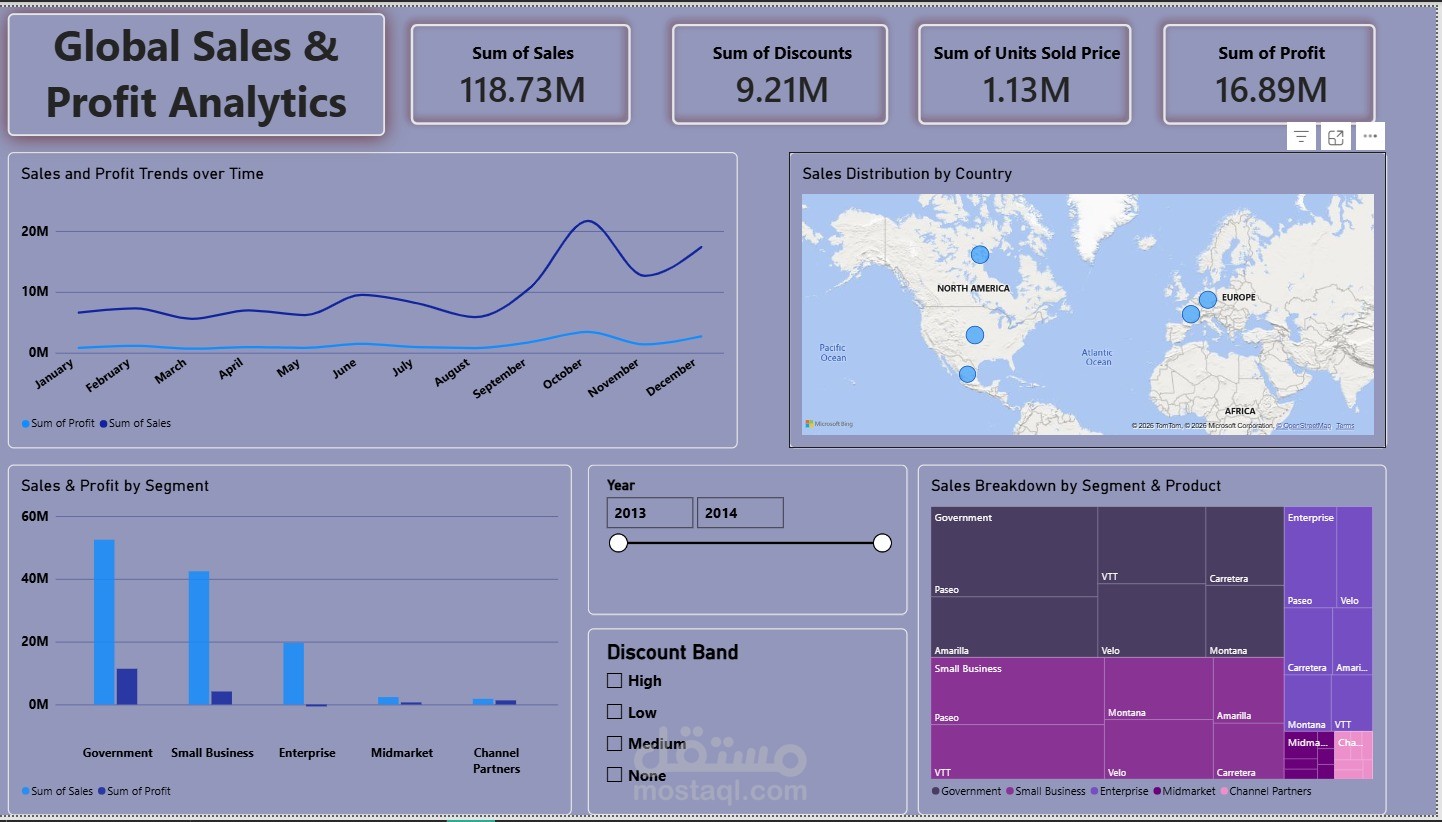Click the Government profit bar in segment chart
This screenshot has width=1442, height=822.
point(127,687)
